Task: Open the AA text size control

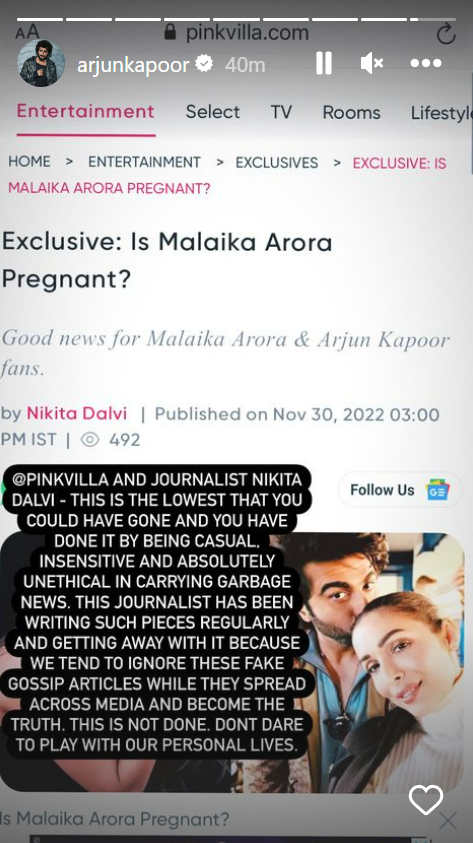Action: click(27, 33)
